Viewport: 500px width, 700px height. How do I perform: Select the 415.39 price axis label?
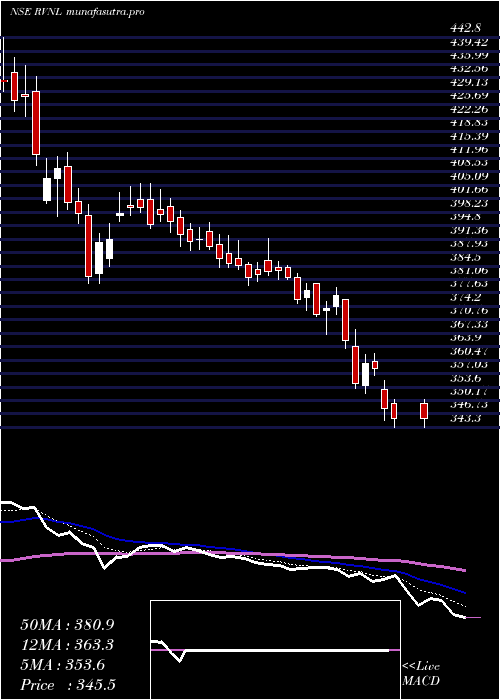click(x=469, y=136)
